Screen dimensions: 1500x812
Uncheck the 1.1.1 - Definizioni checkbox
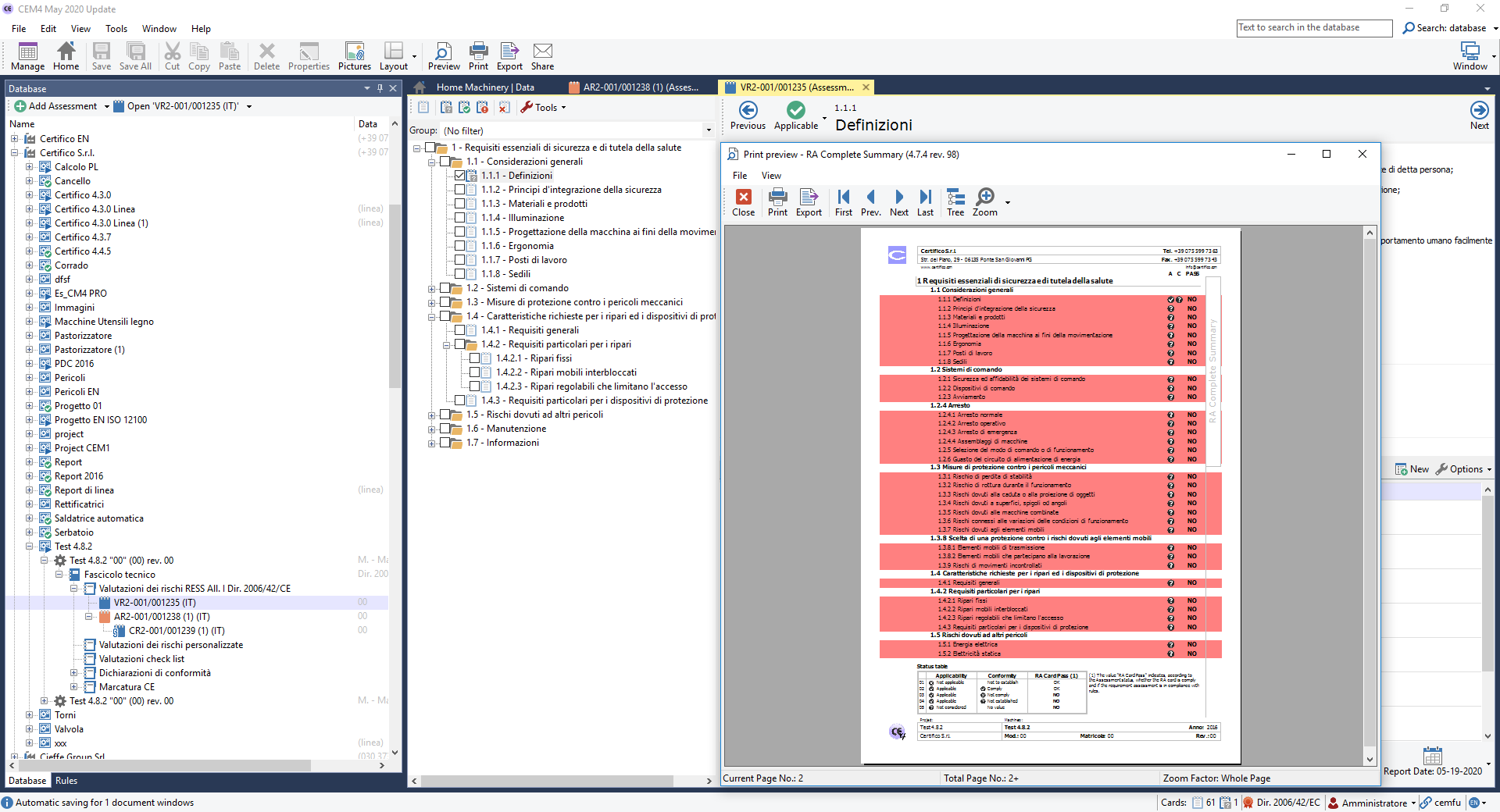point(460,176)
